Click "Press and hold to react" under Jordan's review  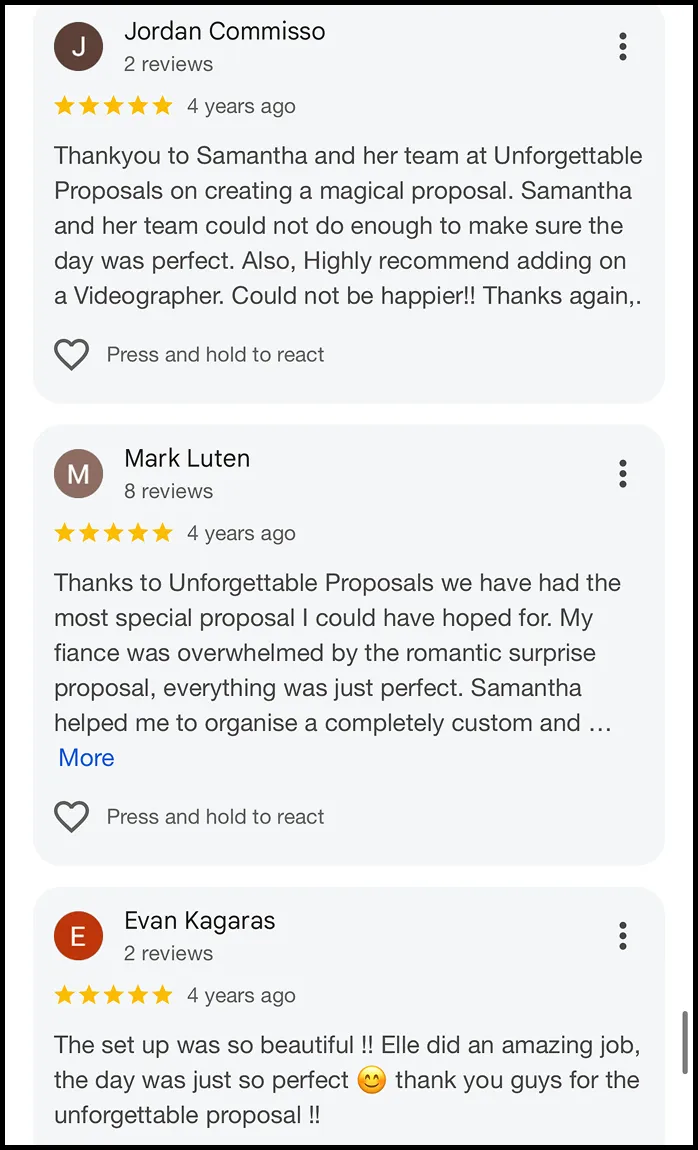coord(216,355)
